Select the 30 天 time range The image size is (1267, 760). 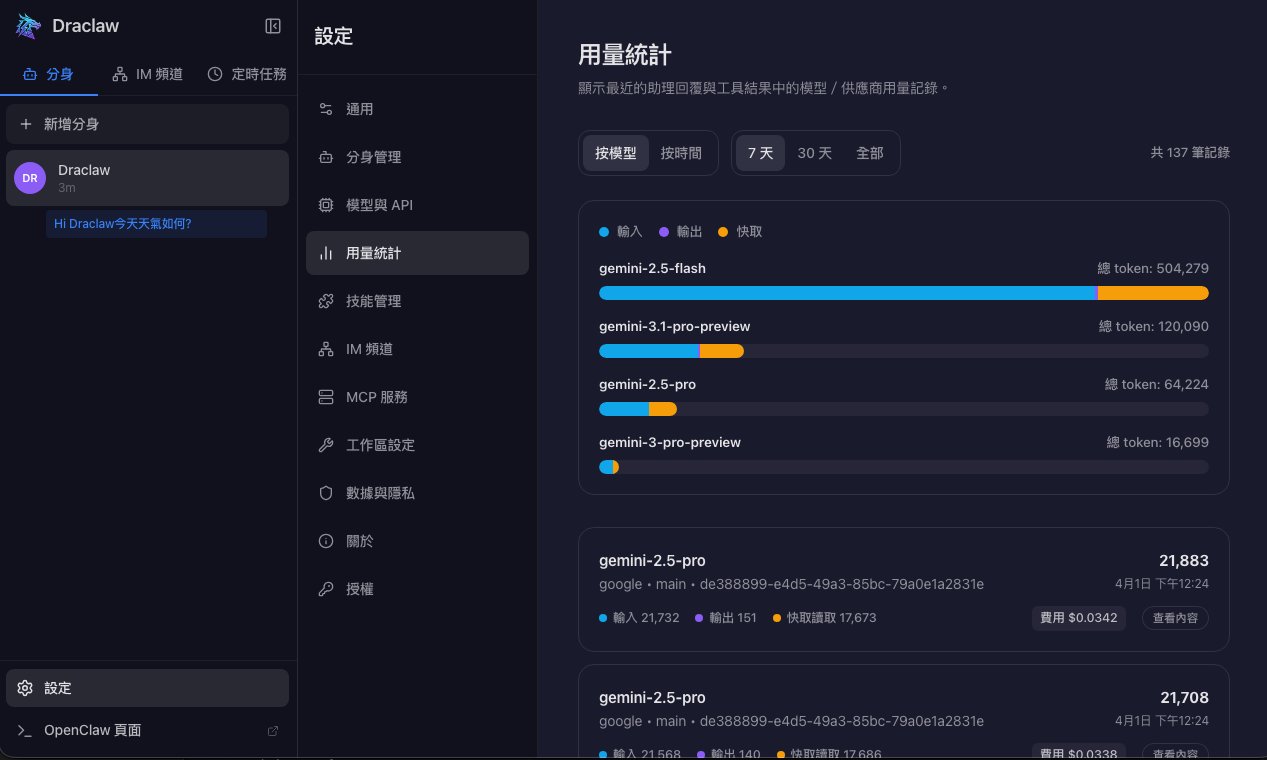click(x=815, y=153)
